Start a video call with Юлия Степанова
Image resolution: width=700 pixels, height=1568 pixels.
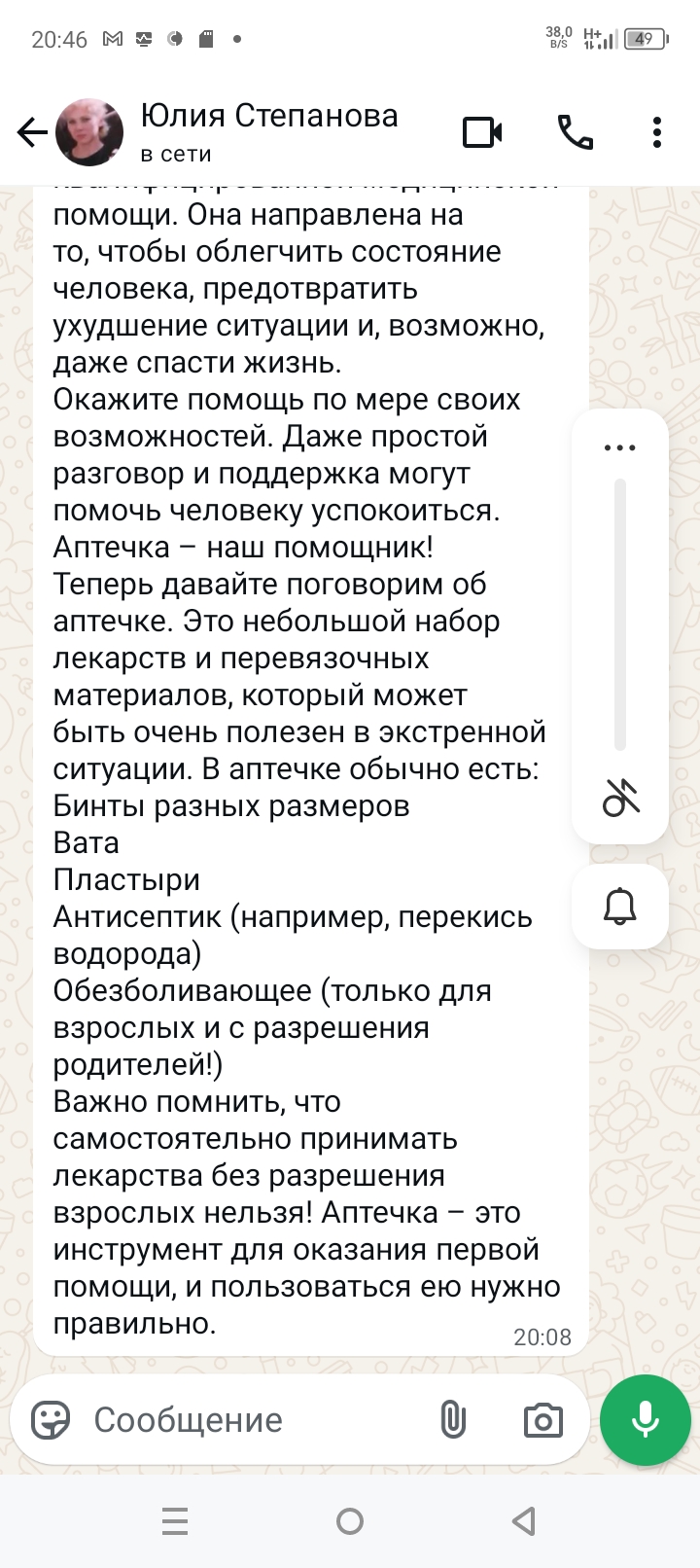click(482, 132)
